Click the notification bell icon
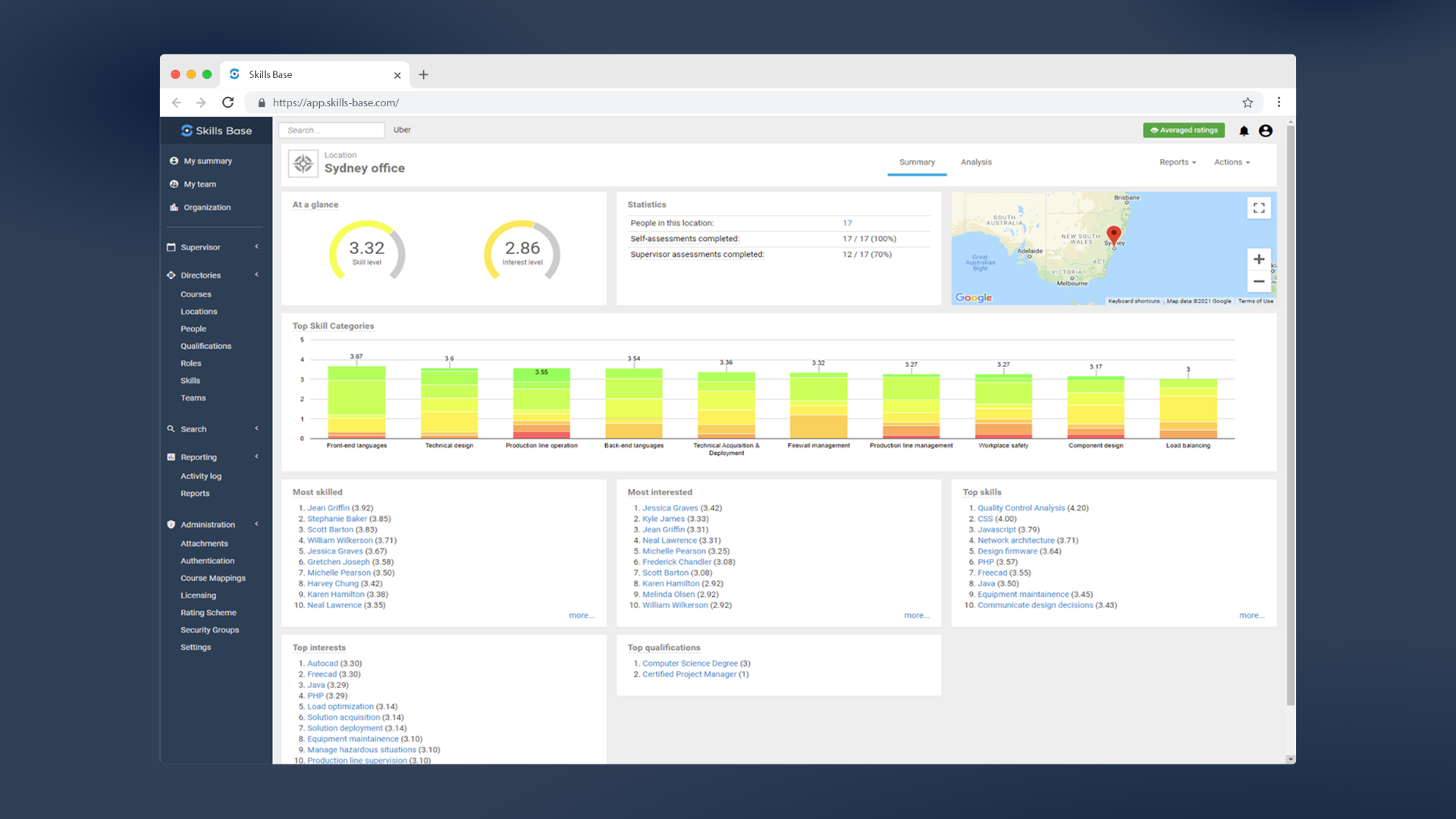The image size is (1456, 819). pos(1242,131)
